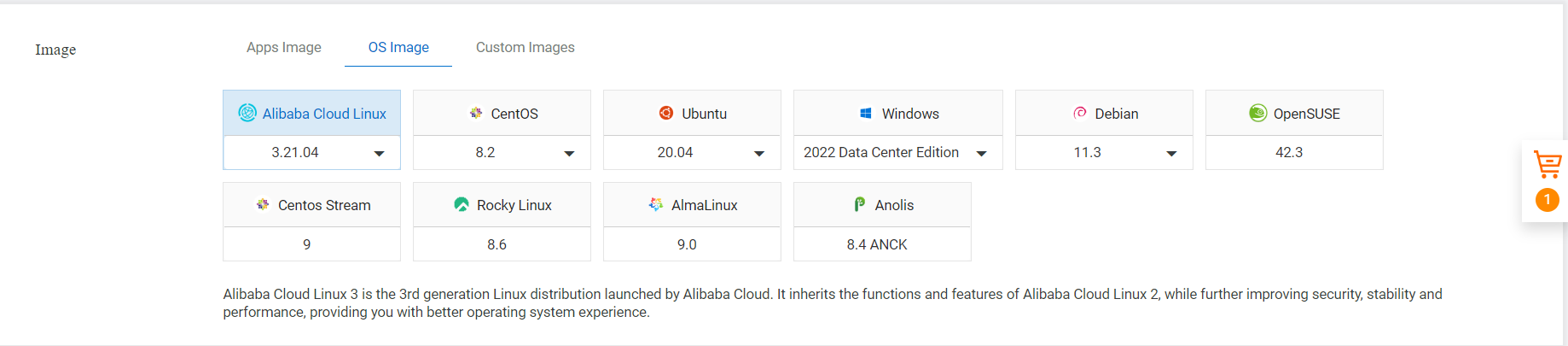Viewport: 1568px width, 346px height.
Task: Select the Alibaba Cloud Linux logo icon
Action: click(x=247, y=113)
